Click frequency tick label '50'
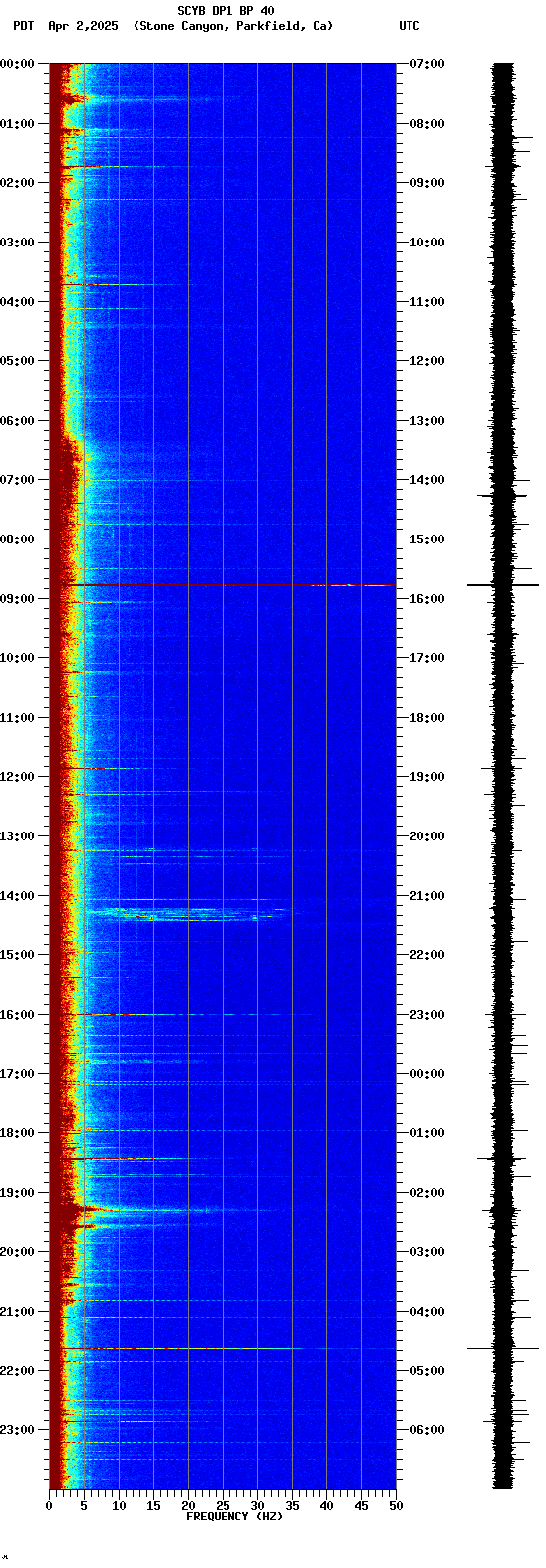 [x=396, y=1506]
